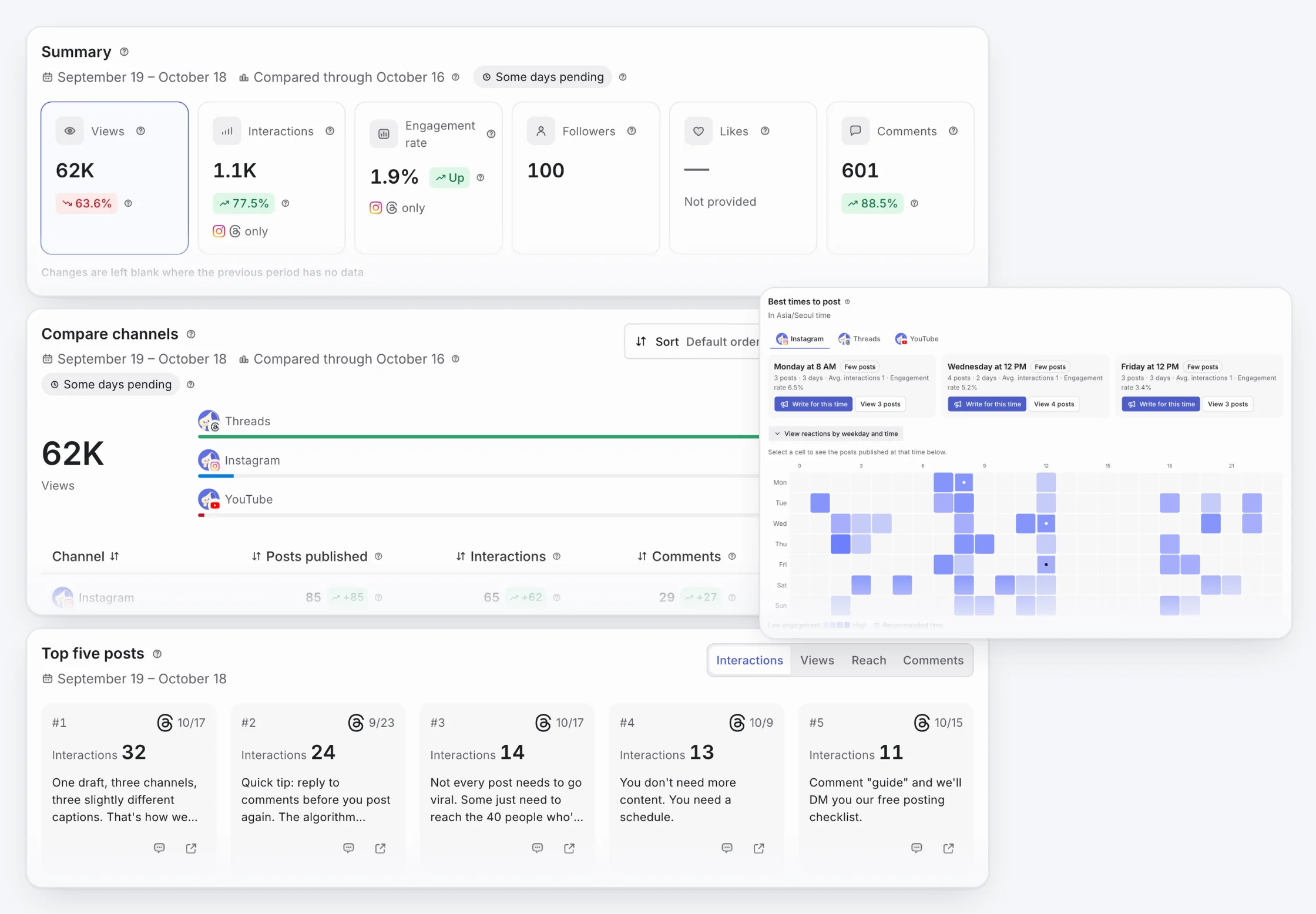Sort table by Posts published

[x=309, y=556]
